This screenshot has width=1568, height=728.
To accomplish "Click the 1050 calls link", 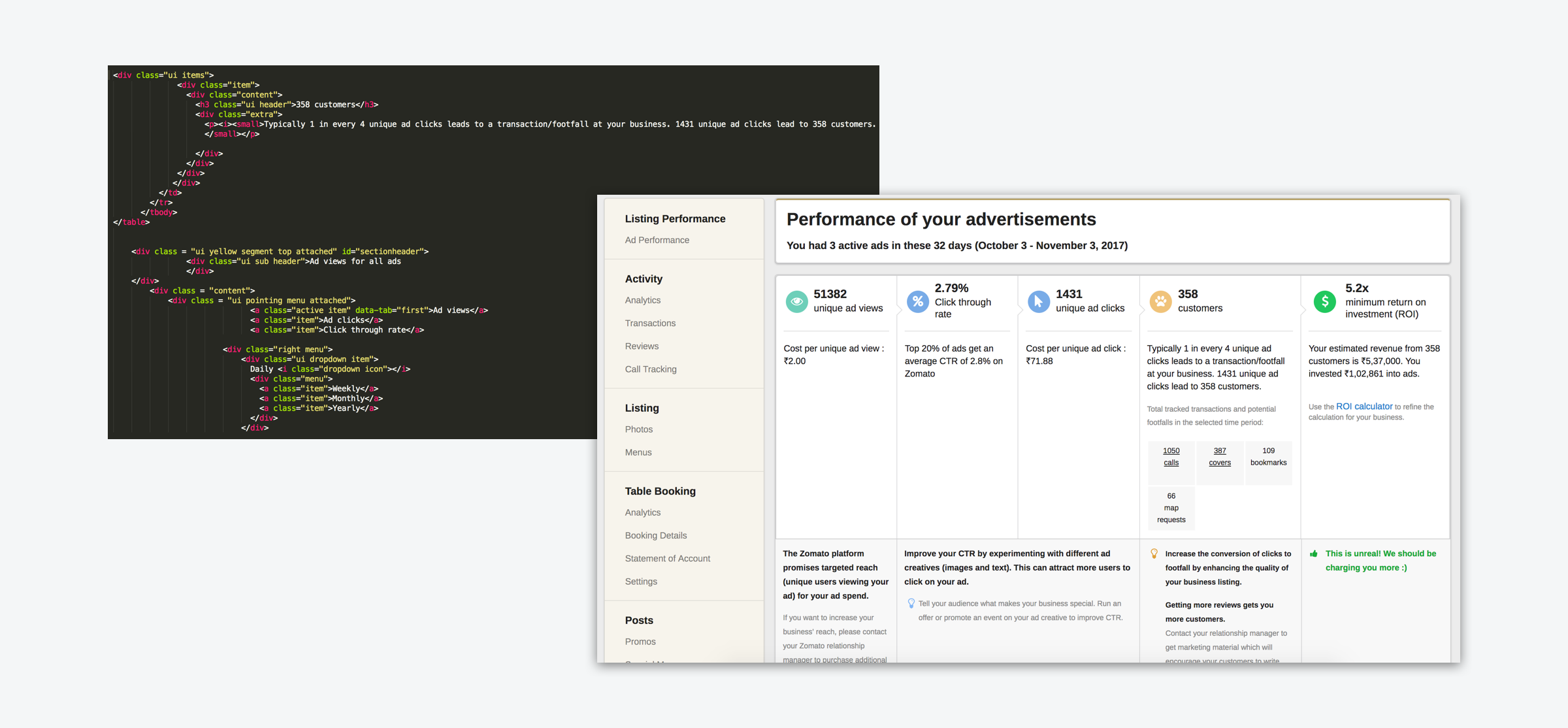I will click(x=1171, y=456).
